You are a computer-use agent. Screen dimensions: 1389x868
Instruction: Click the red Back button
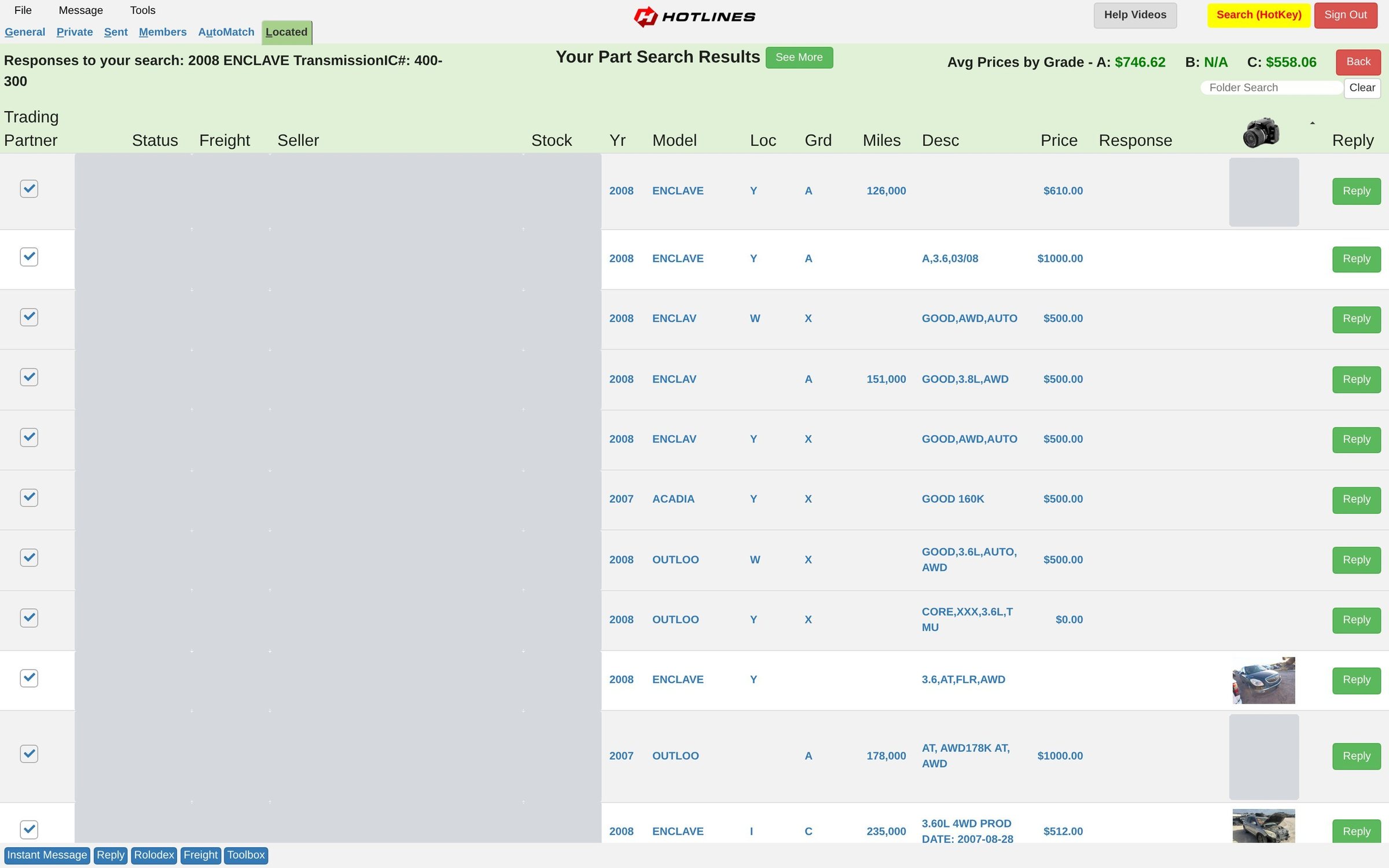[1358, 62]
